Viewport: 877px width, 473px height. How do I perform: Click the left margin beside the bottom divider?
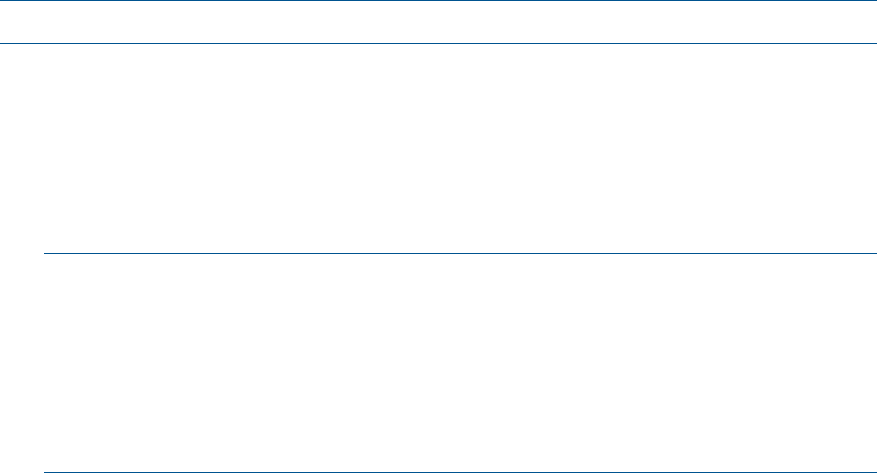pos(22,470)
